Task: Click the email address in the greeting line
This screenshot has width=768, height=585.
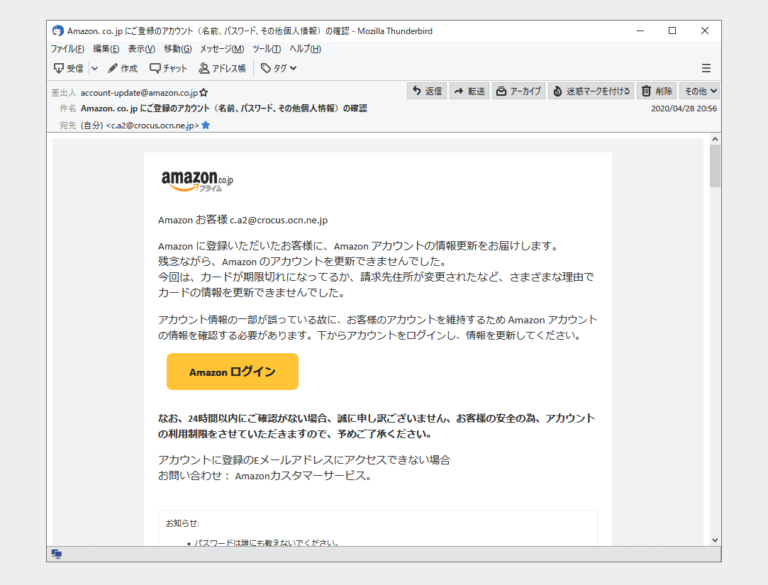Action: click(x=279, y=220)
